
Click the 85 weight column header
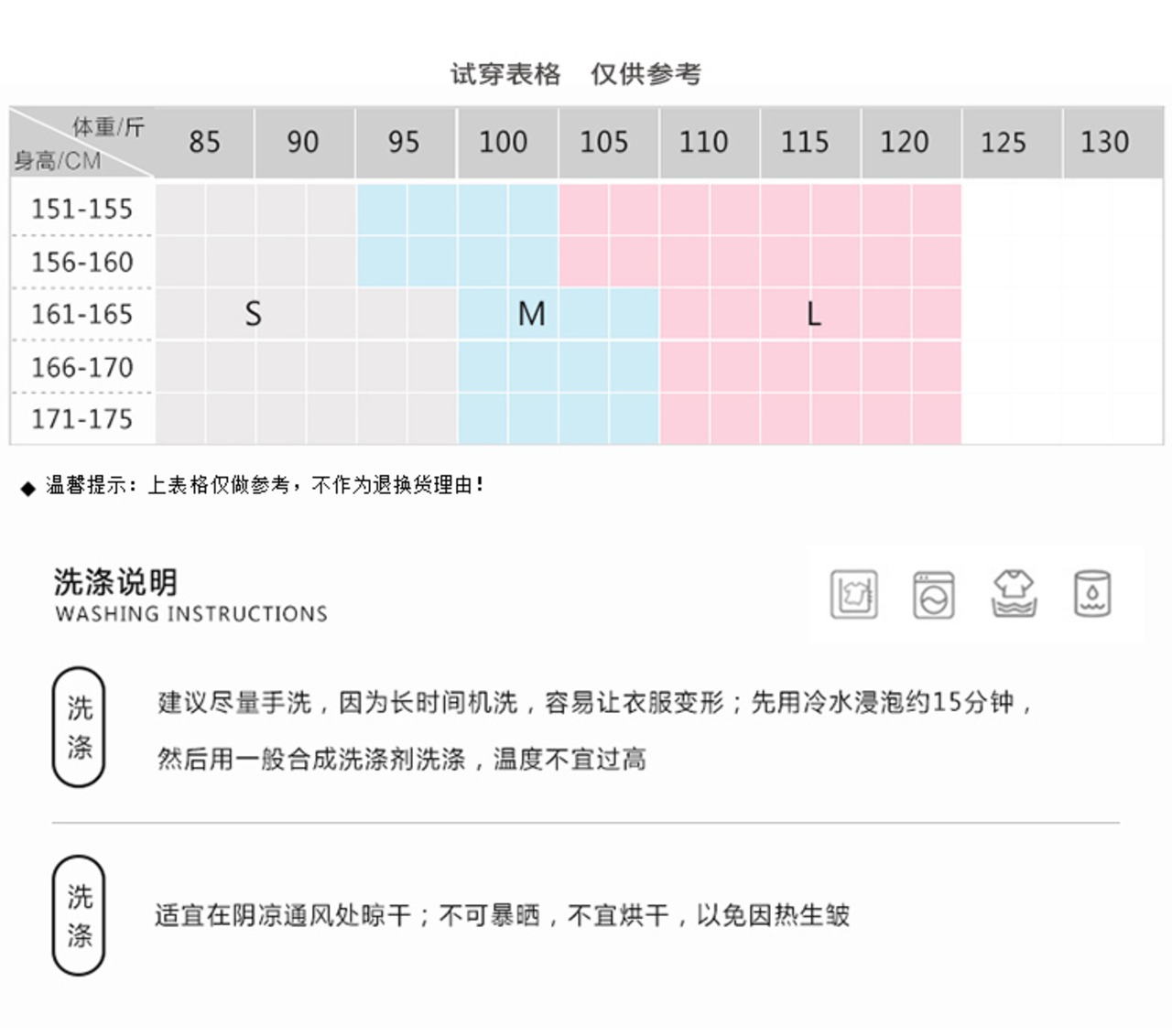204,143
